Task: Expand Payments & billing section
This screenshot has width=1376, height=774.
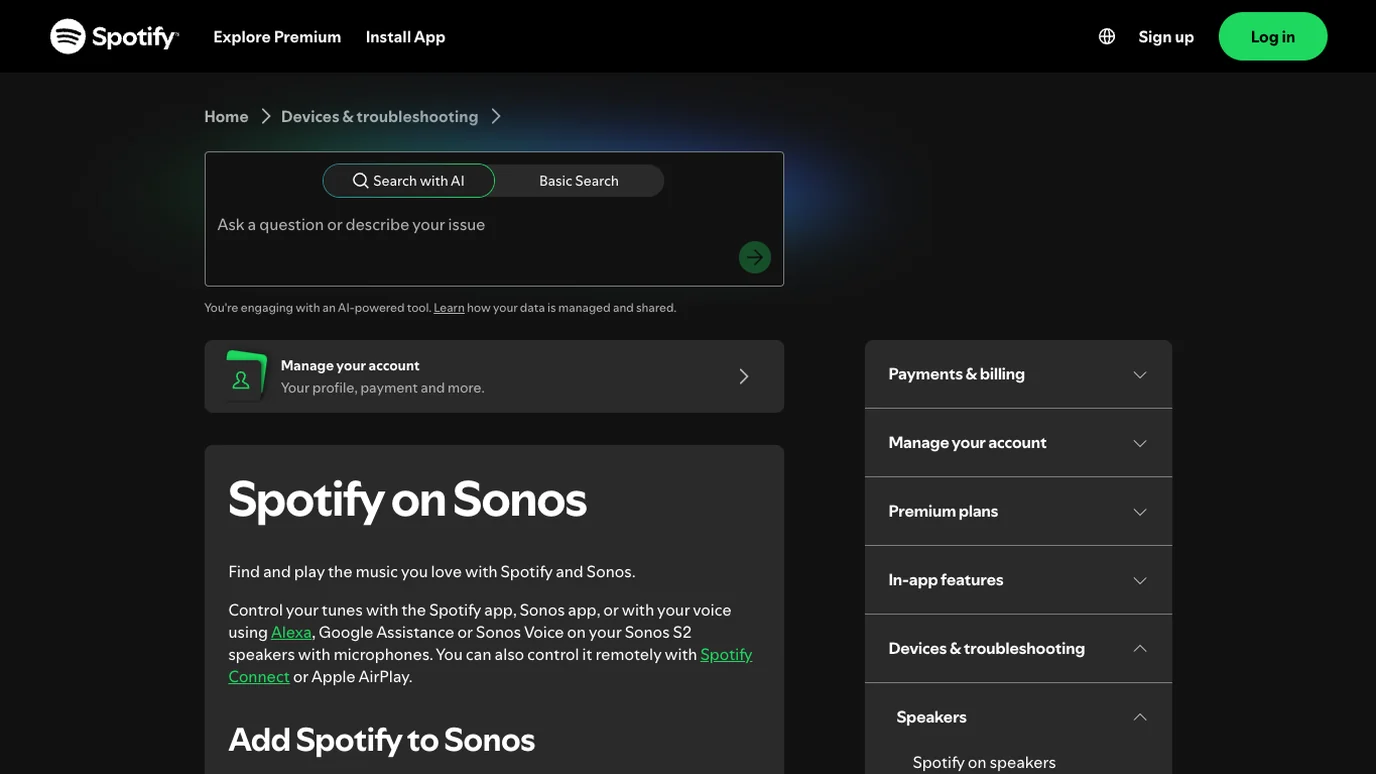Action: click(1018, 374)
